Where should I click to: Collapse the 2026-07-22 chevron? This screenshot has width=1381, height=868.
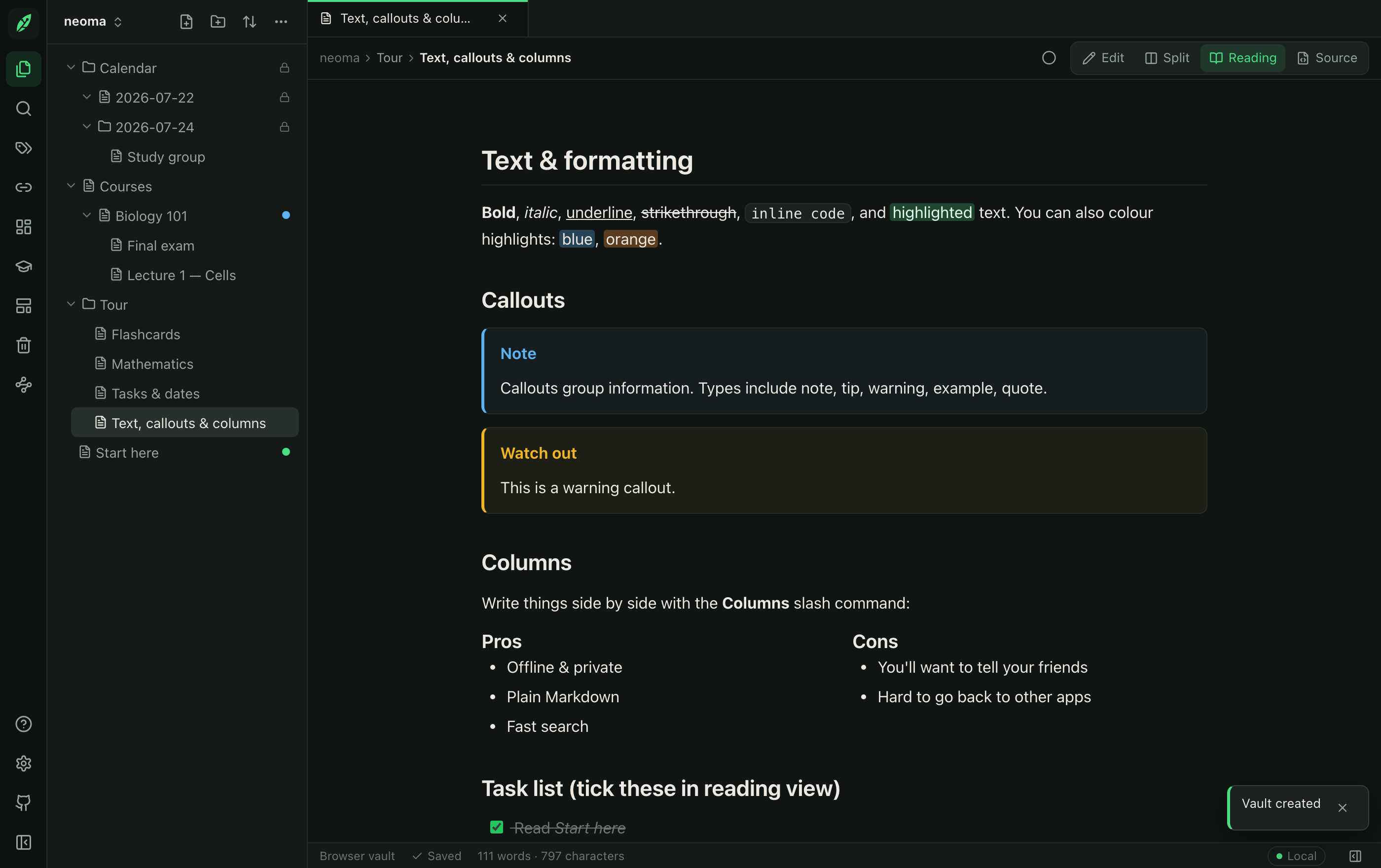pyautogui.click(x=87, y=97)
